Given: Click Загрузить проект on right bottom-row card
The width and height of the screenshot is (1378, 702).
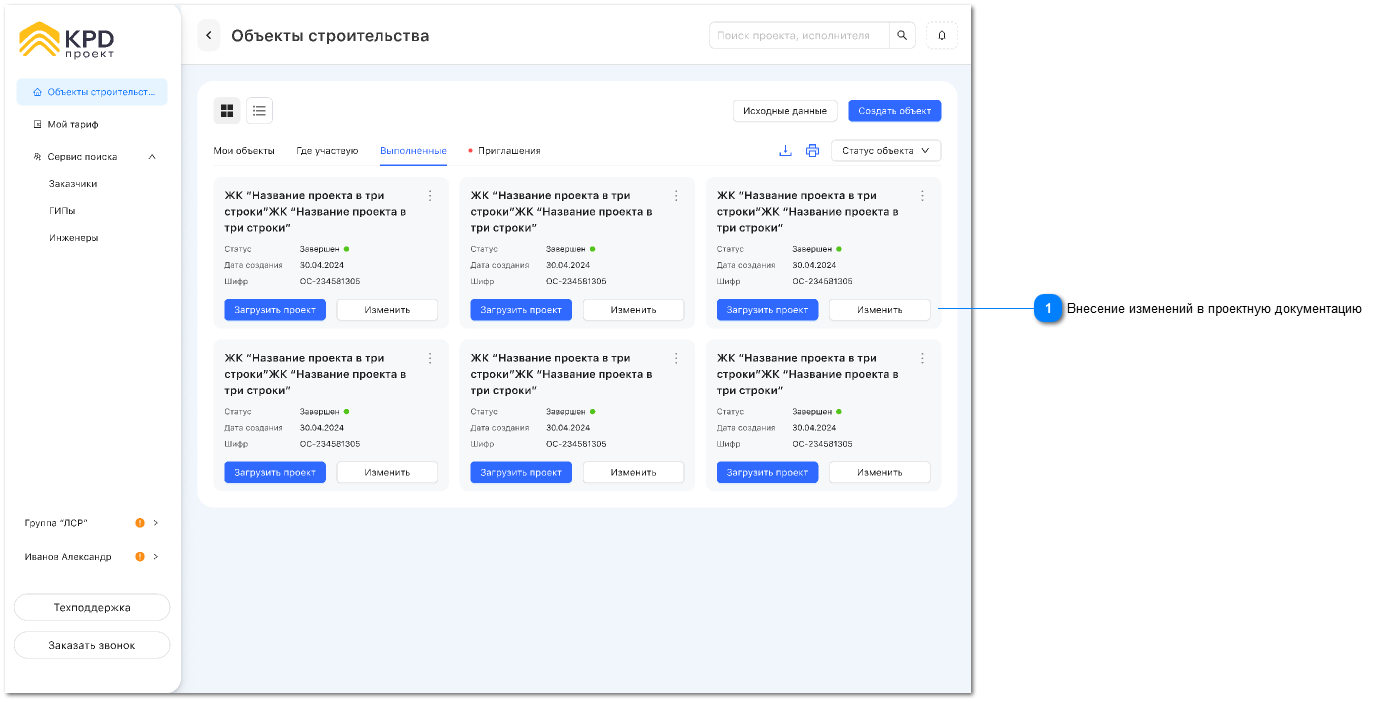Looking at the screenshot, I should (x=767, y=472).
